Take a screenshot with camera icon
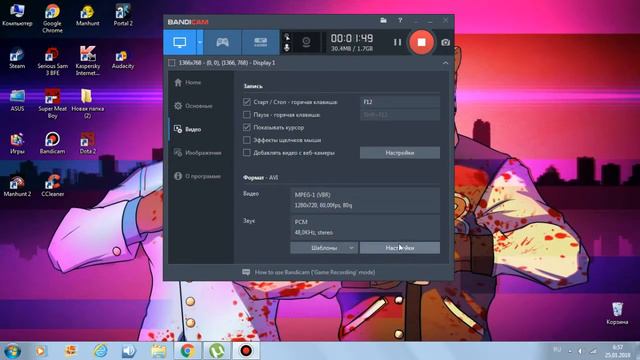The height and width of the screenshot is (360, 640). (x=445, y=42)
